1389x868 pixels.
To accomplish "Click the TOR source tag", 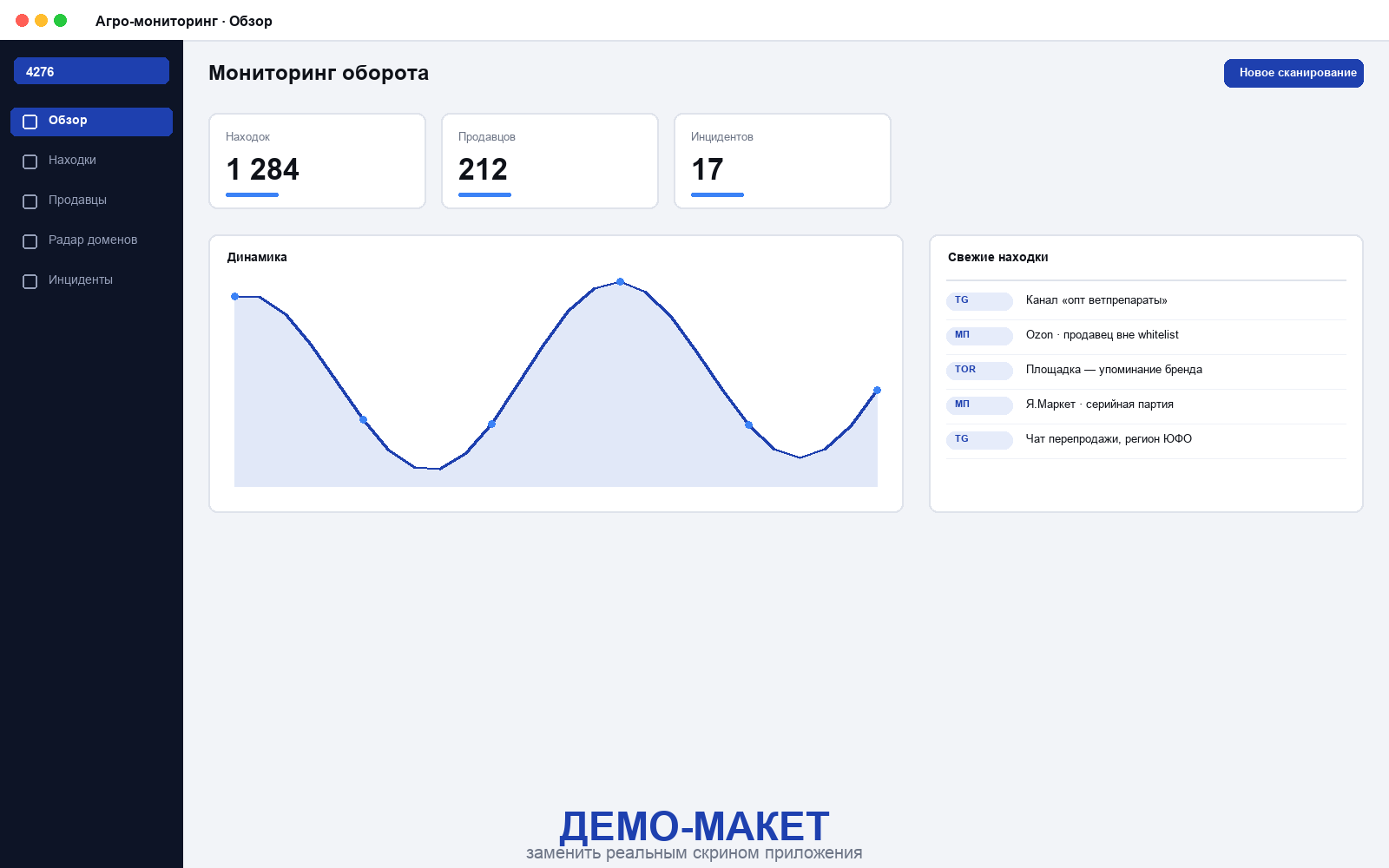I will [979, 371].
